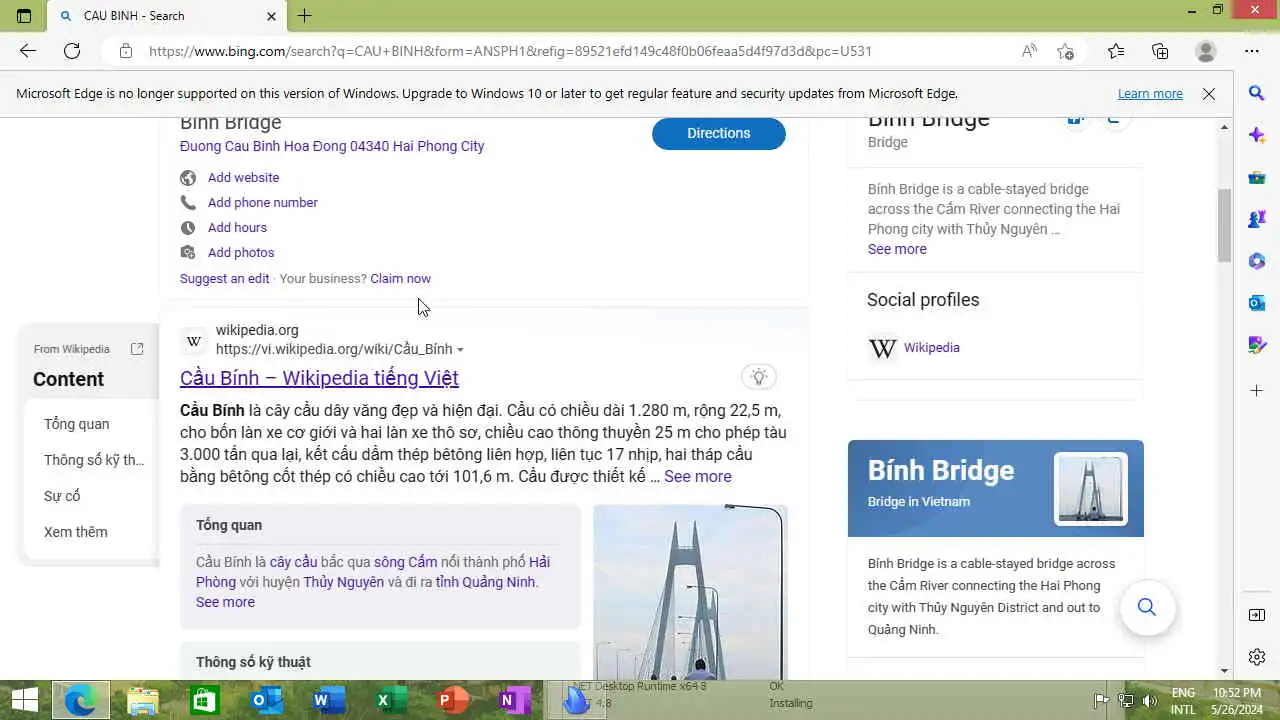Screen dimensions: 1280x720
Task: Open Edge Settings and more menu
Action: (x=1252, y=51)
